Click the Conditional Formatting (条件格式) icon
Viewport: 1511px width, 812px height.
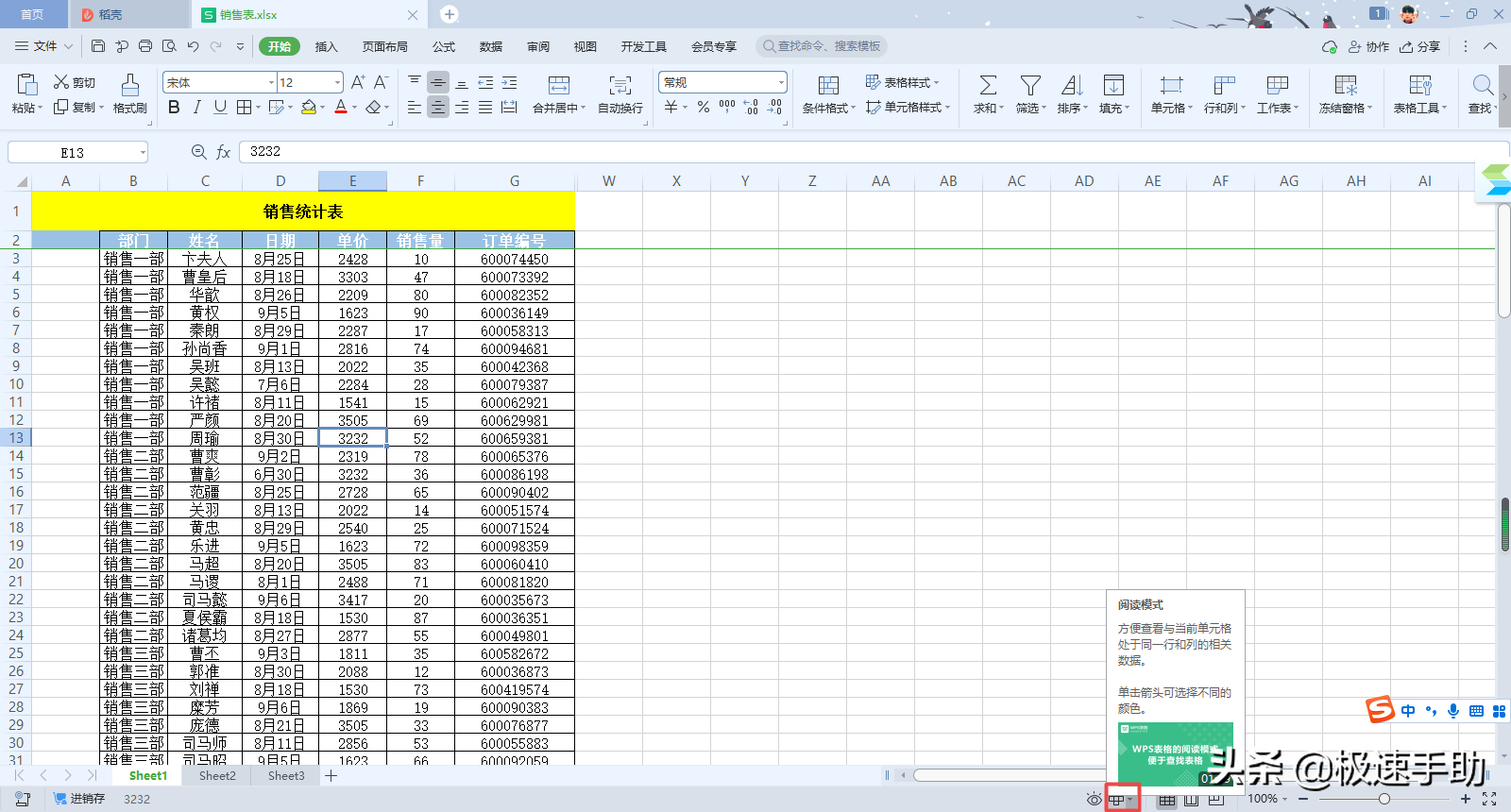click(828, 86)
